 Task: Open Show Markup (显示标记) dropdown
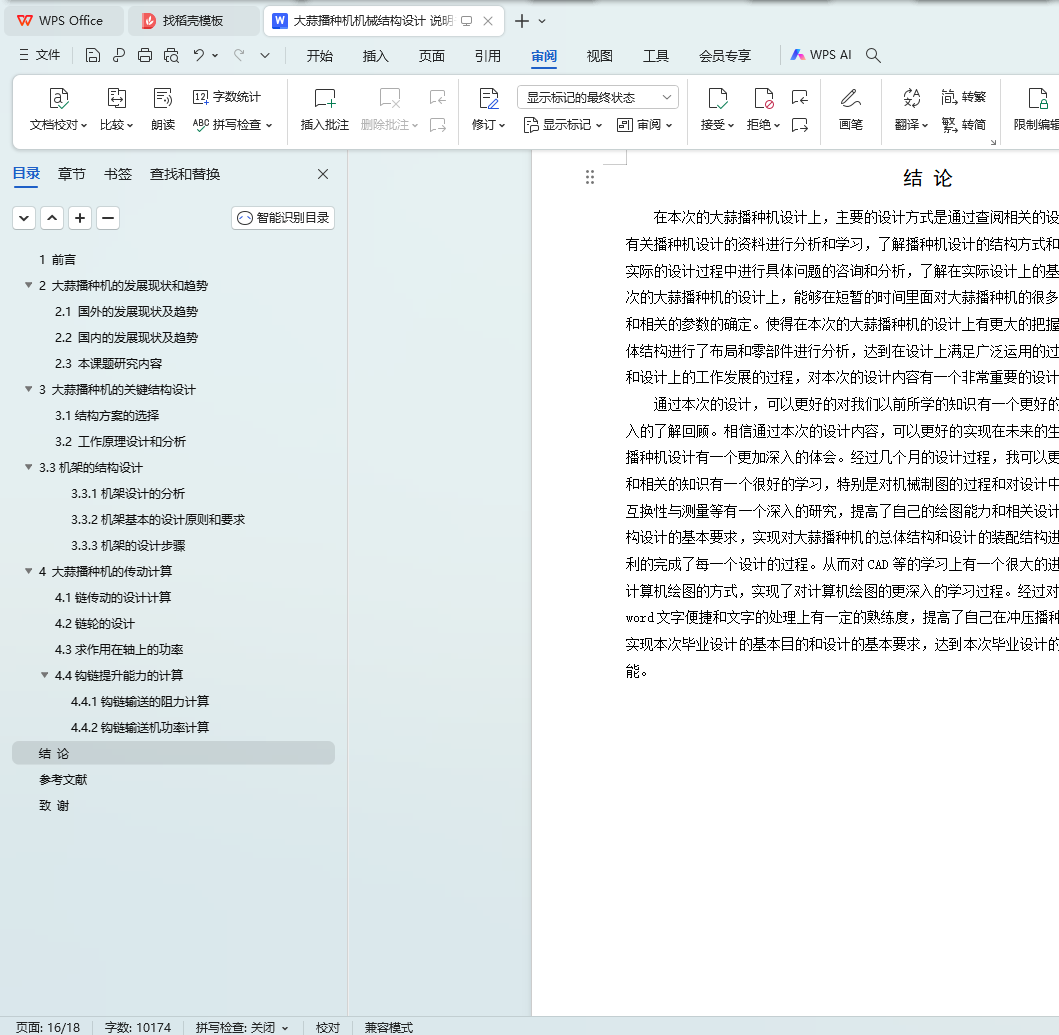pyautogui.click(x=563, y=125)
